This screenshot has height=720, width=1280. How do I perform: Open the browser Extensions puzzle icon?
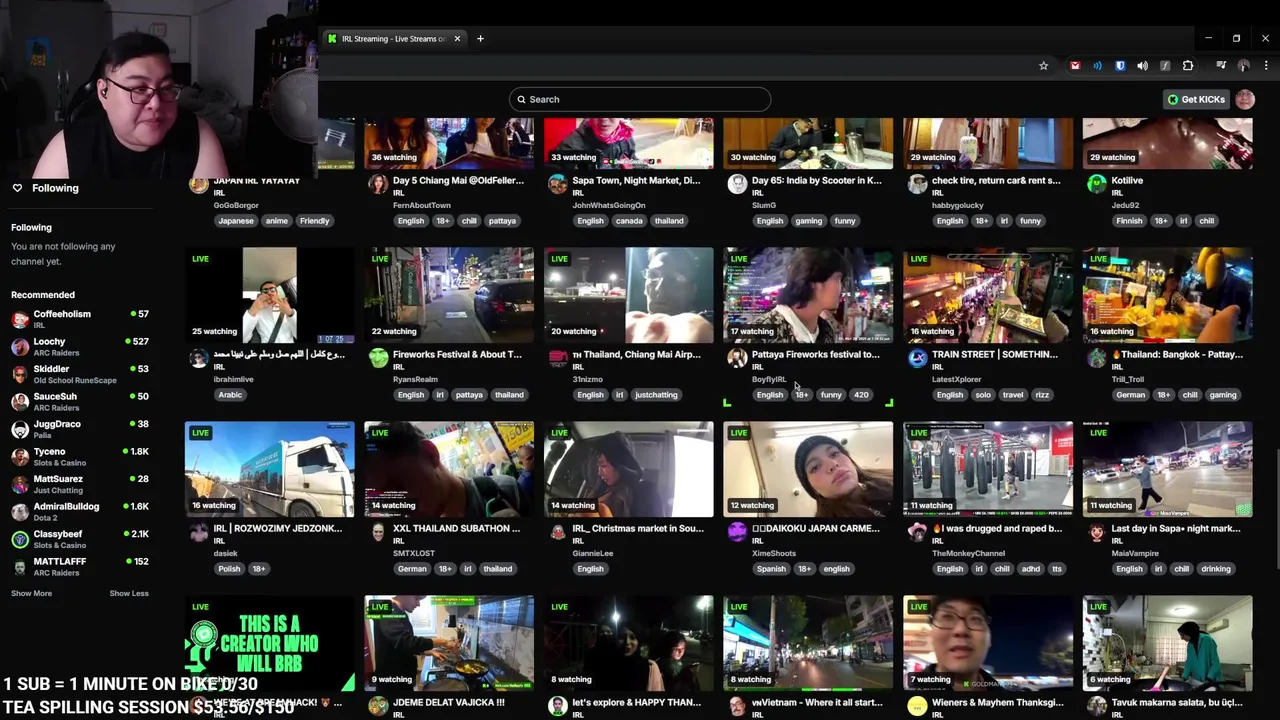click(x=1188, y=66)
